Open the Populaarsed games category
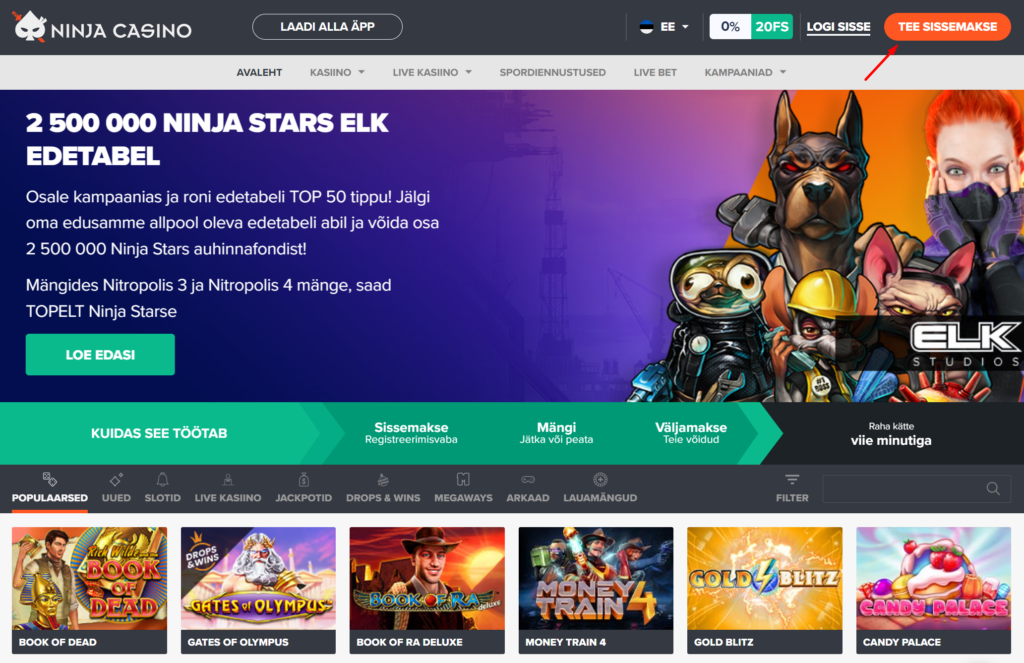Image resolution: width=1024 pixels, height=663 pixels. (x=50, y=488)
